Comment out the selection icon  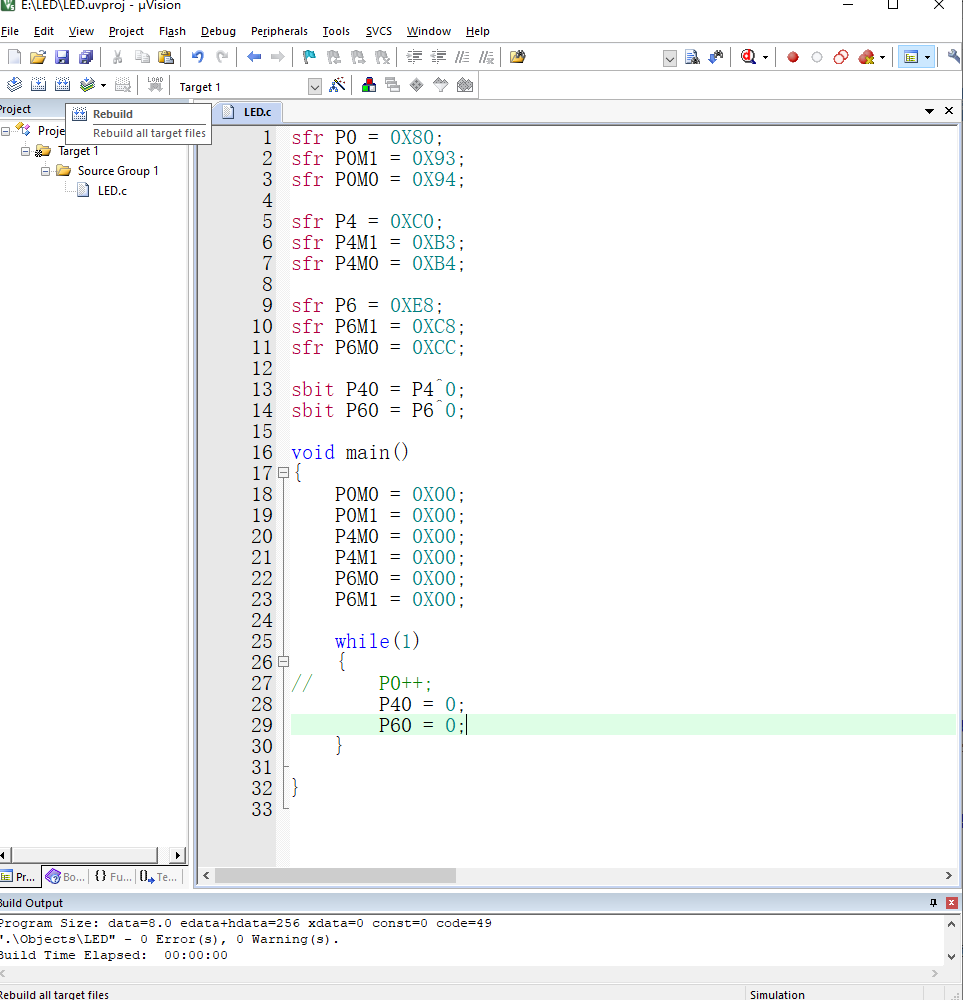462,57
